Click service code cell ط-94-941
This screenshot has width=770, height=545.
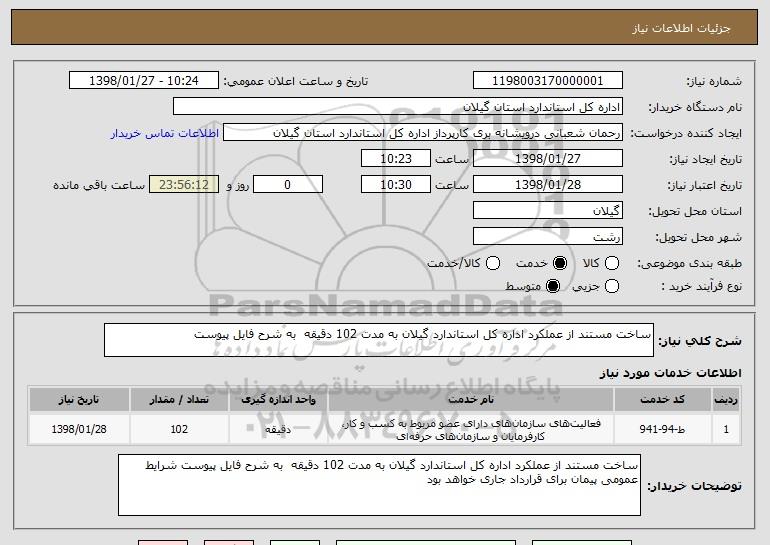(662, 429)
